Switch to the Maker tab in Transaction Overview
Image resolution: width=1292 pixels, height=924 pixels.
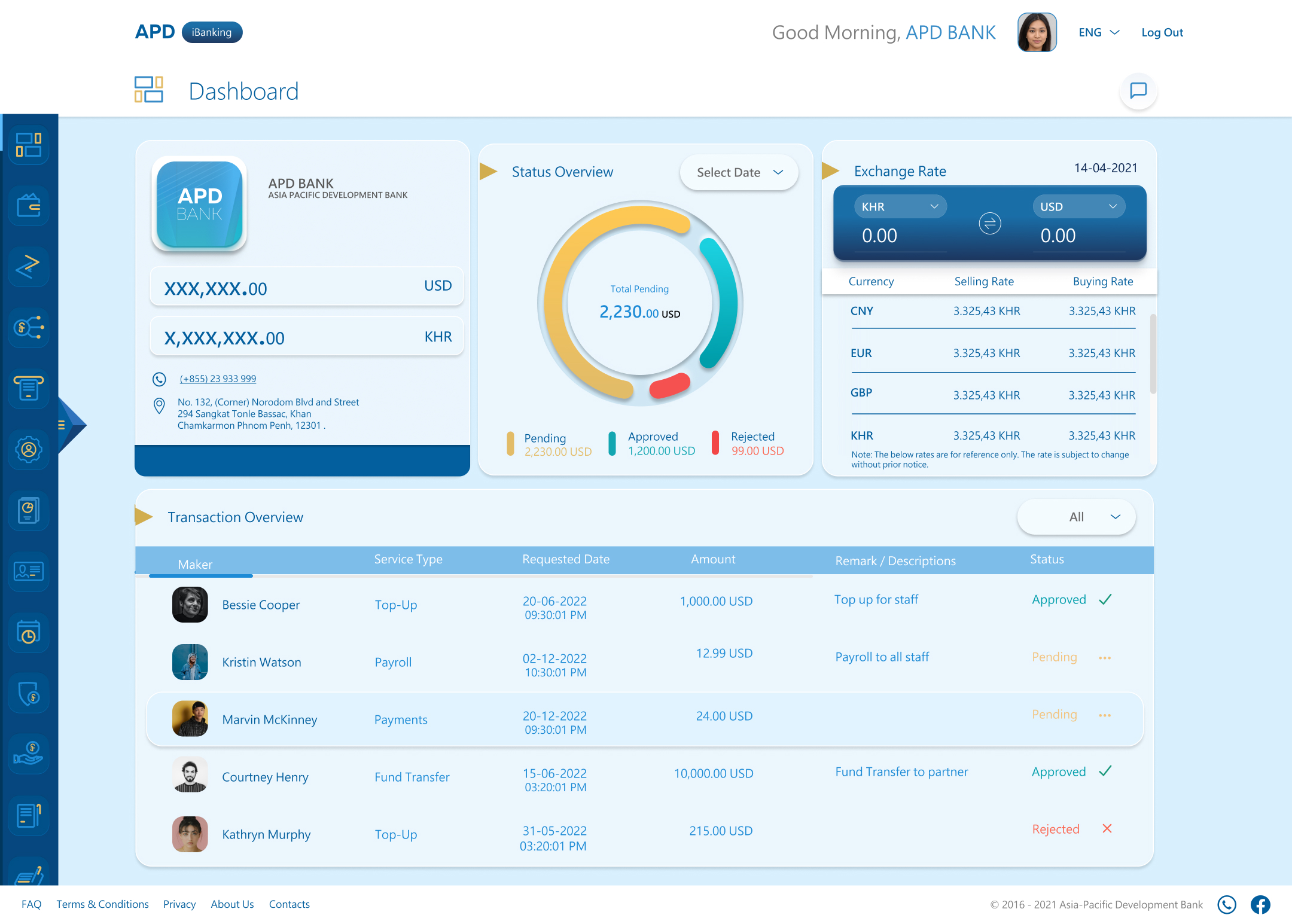[195, 563]
